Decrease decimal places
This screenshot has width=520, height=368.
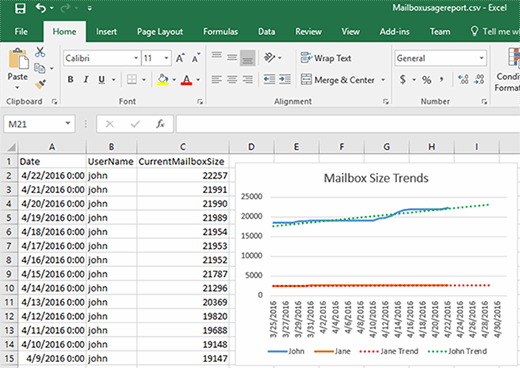point(479,79)
